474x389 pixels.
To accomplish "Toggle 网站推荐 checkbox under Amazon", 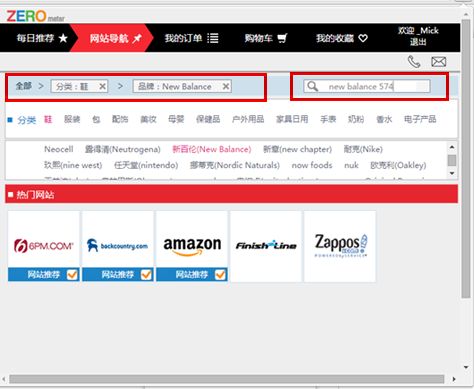I will click(220, 274).
